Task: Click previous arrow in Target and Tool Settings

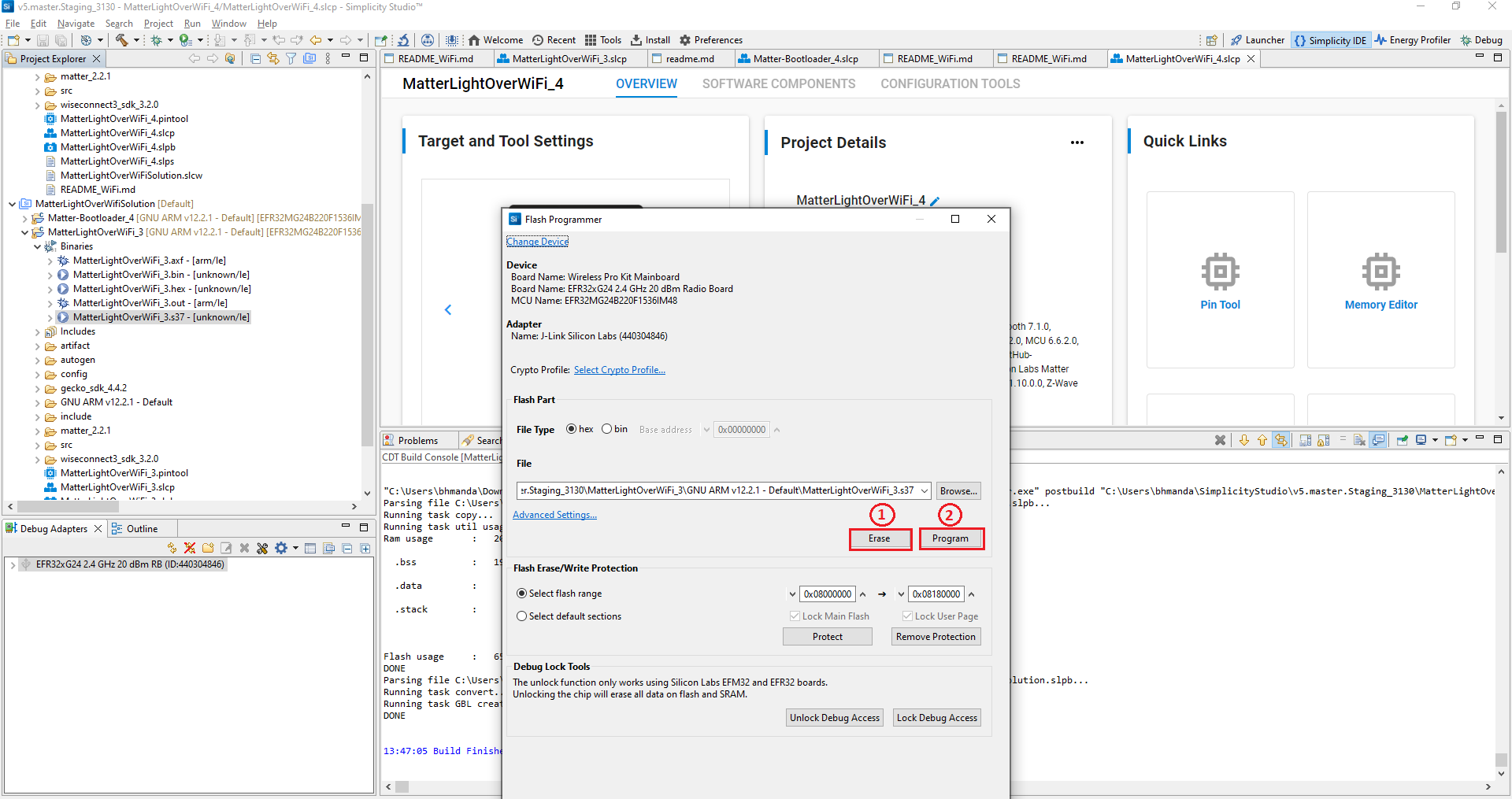Action: (x=448, y=309)
